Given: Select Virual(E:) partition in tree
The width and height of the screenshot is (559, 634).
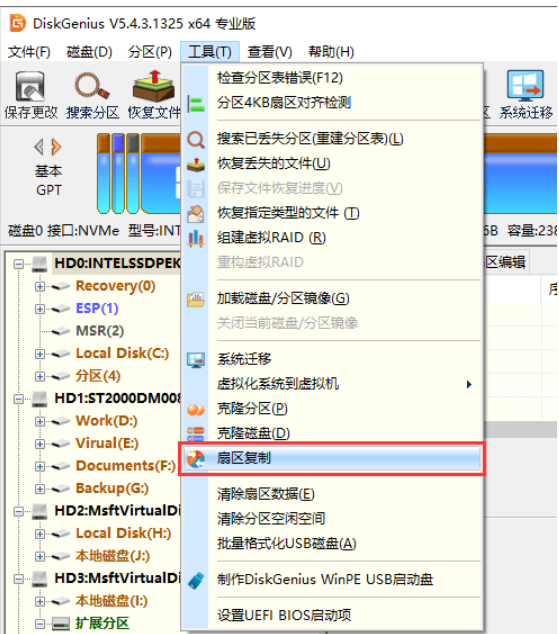Looking at the screenshot, I should coord(107,444).
